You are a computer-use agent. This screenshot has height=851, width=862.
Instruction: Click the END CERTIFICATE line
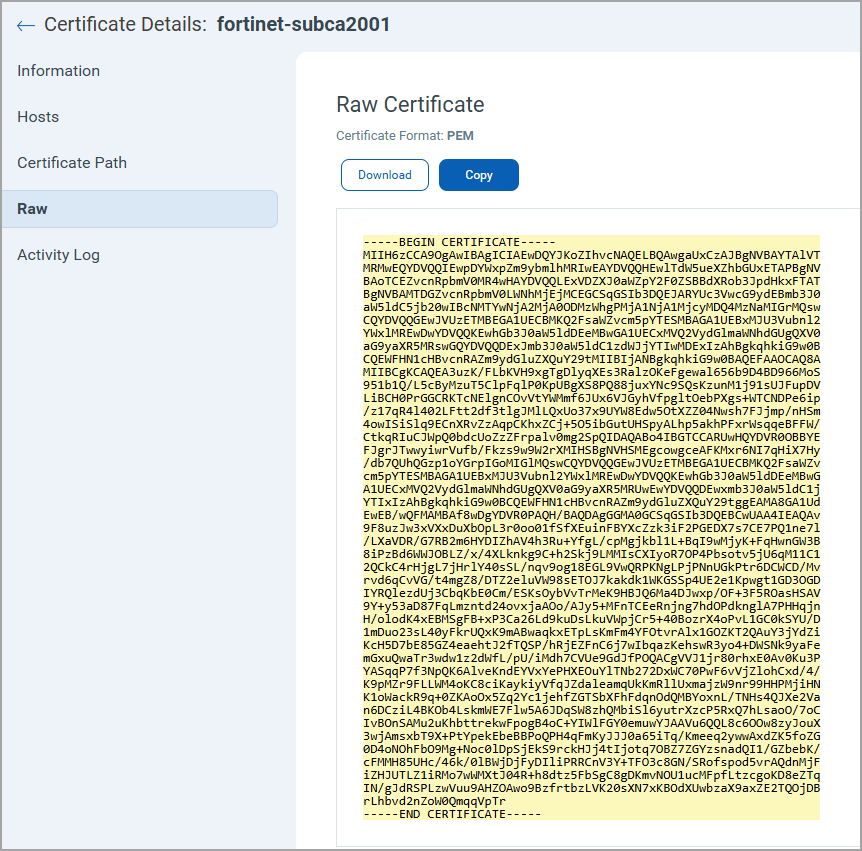452,814
